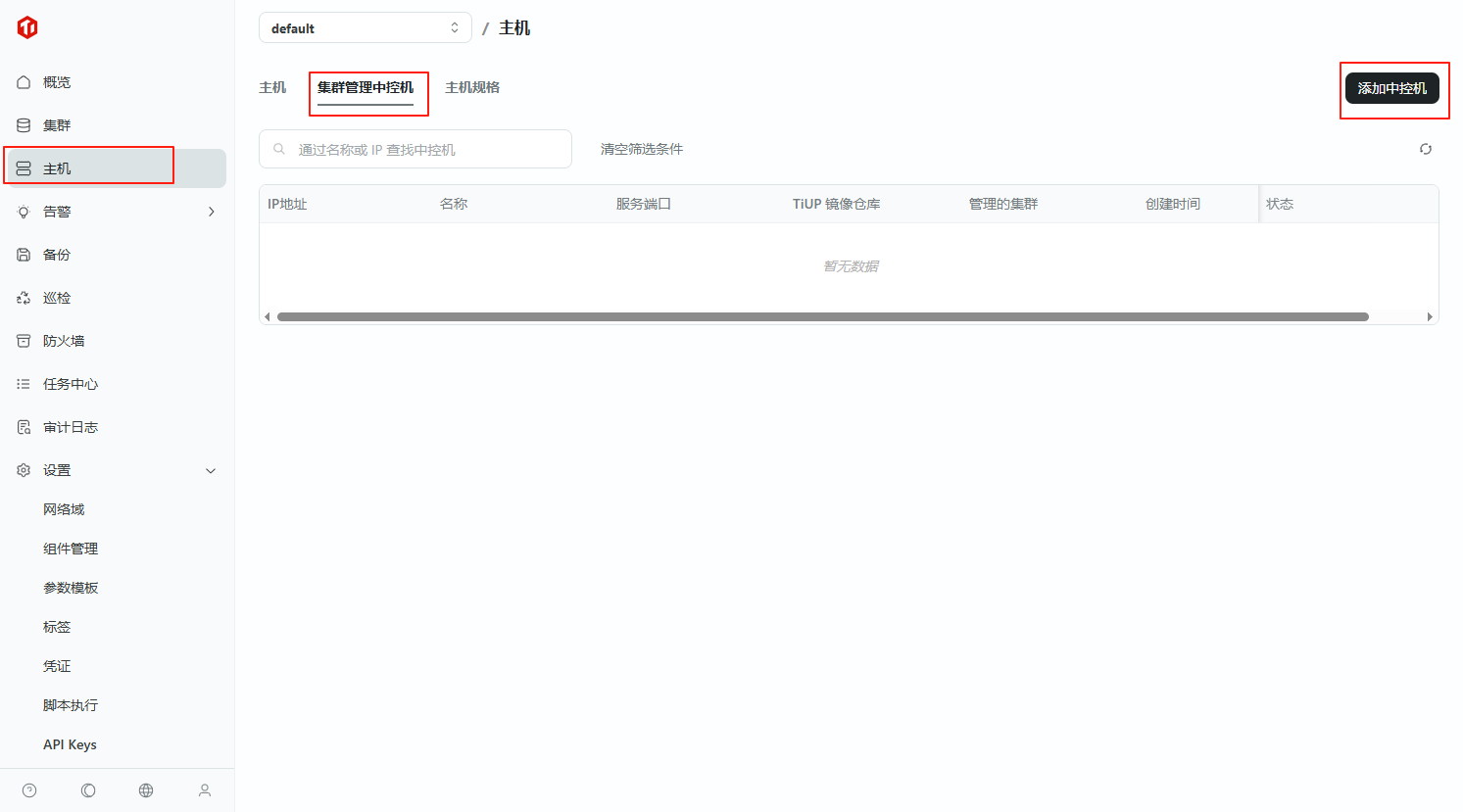
Task: Switch to the 主机规格 tab
Action: click(472, 87)
